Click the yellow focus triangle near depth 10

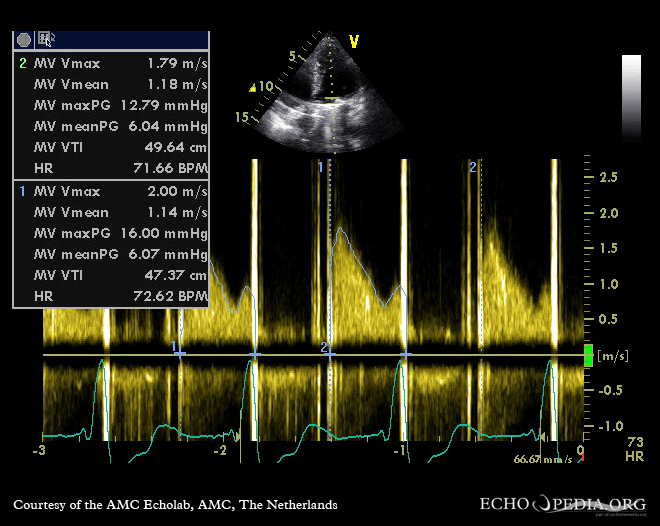pos(256,87)
